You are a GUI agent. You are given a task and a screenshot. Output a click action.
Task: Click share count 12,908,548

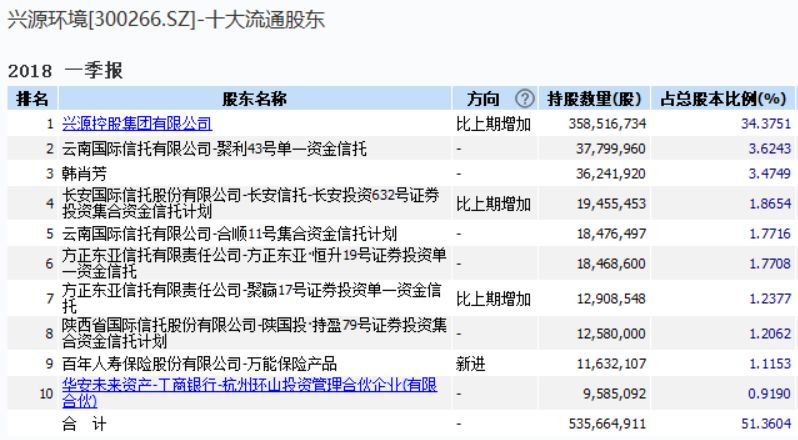pos(611,298)
